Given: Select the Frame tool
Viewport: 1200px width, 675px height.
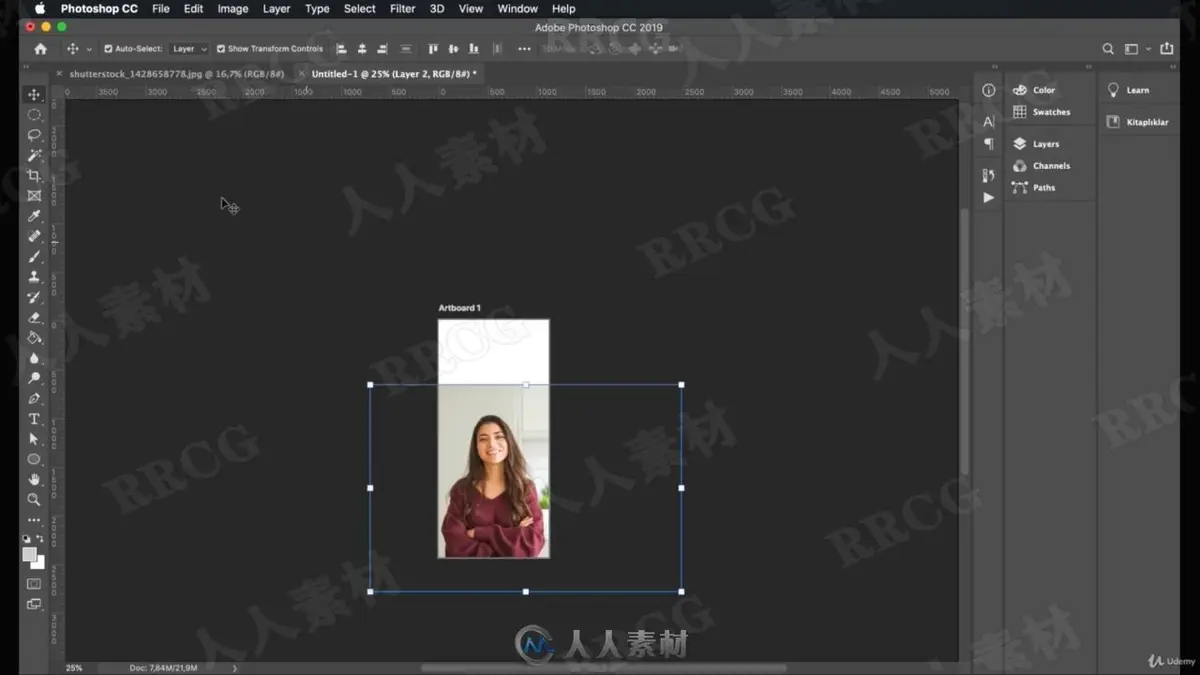Looking at the screenshot, I should [34, 196].
